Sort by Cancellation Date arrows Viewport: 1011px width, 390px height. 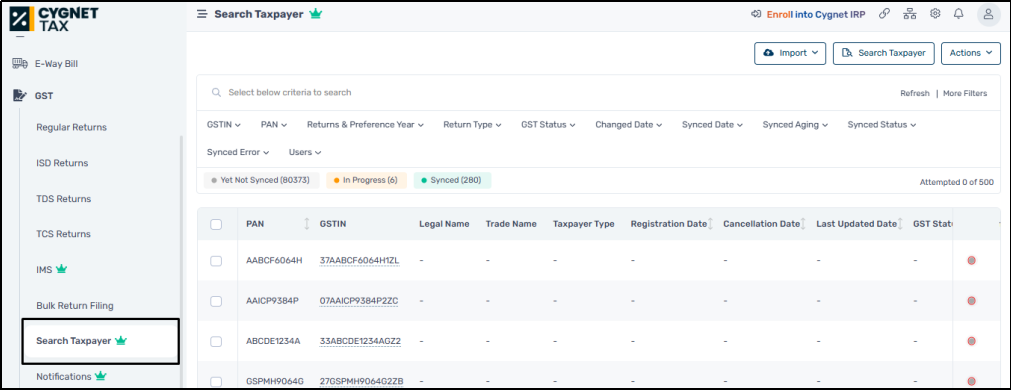[803, 224]
